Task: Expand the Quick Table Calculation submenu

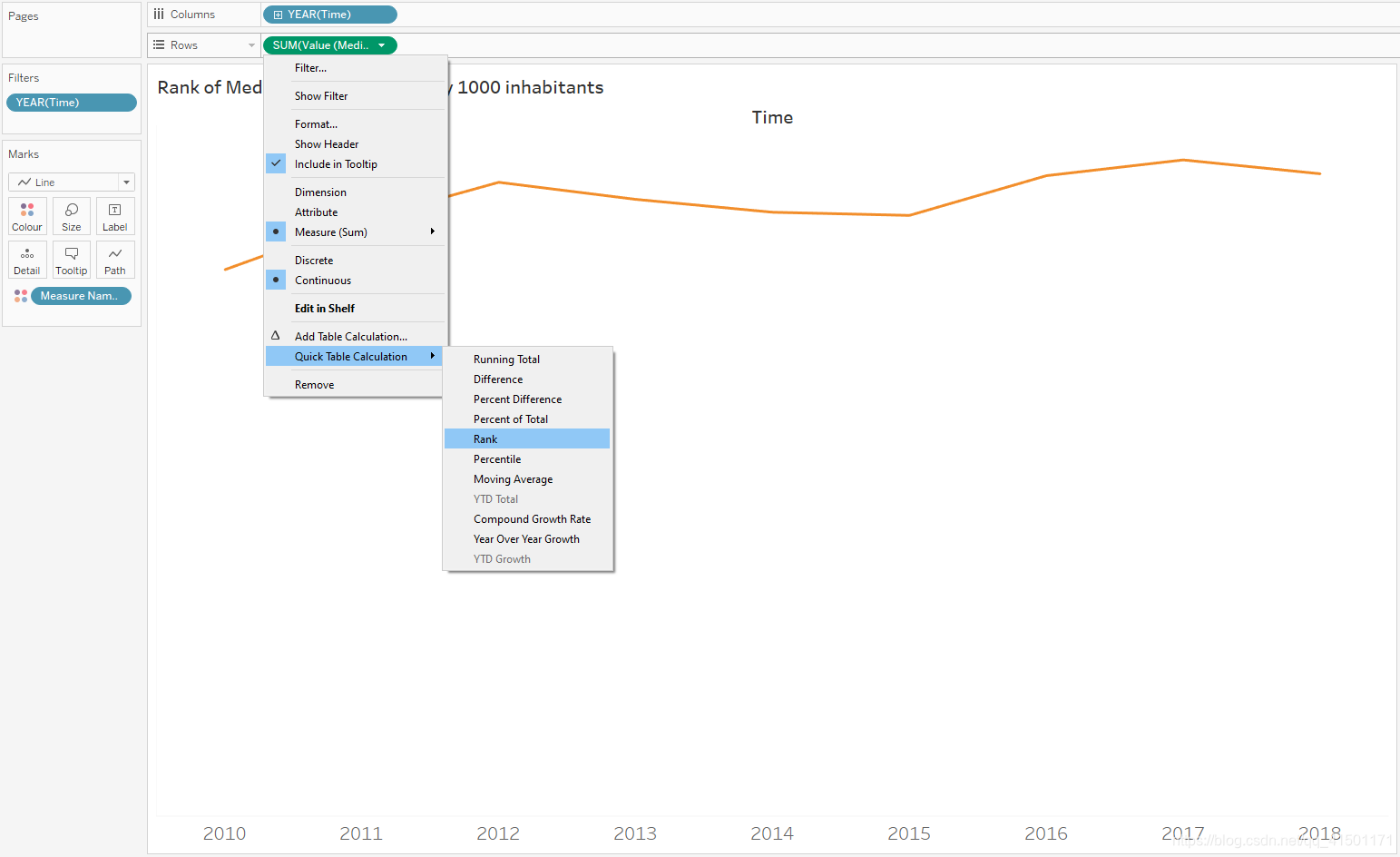Action: tap(356, 357)
